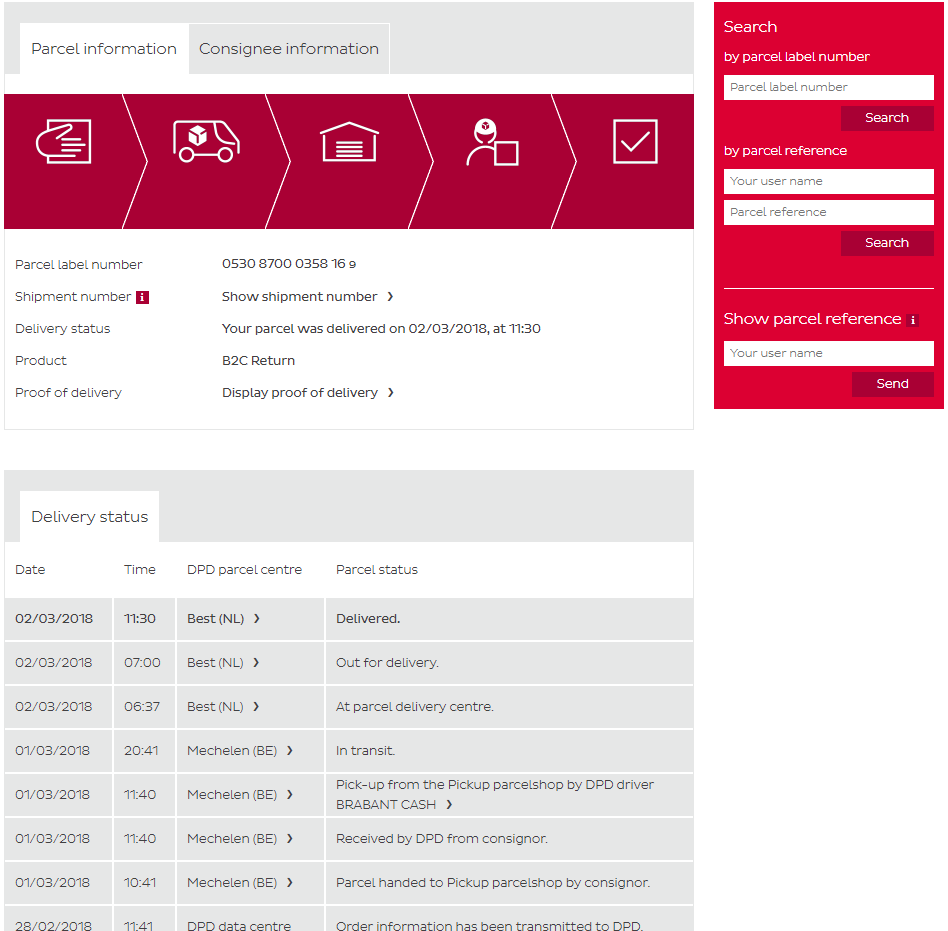The height and width of the screenshot is (931, 948).
Task: Click the delivered checkmark icon
Action: click(635, 142)
